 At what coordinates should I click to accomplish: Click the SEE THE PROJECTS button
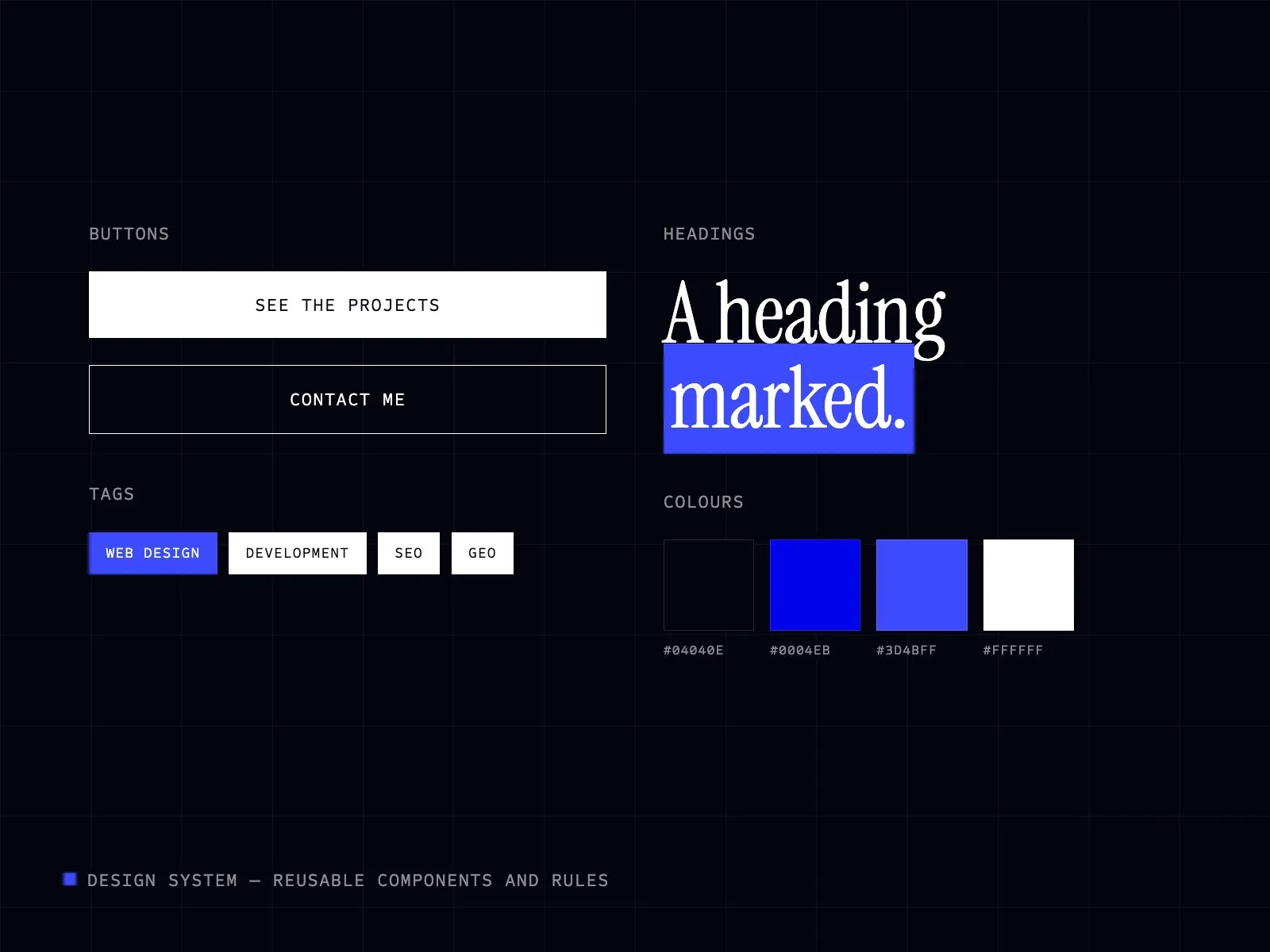pyautogui.click(x=348, y=305)
